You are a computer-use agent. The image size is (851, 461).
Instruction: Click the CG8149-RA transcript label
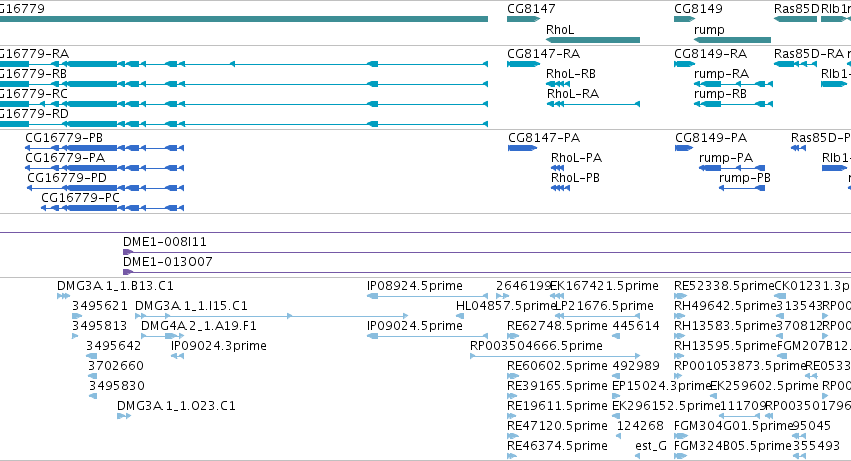710,54
